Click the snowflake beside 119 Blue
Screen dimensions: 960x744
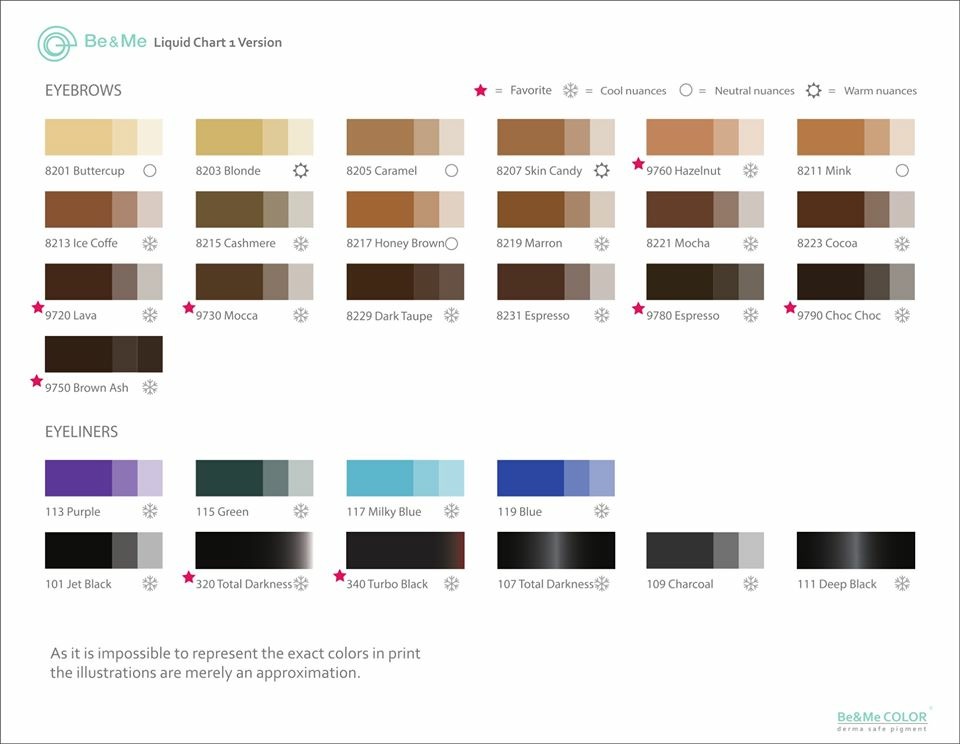pos(602,511)
